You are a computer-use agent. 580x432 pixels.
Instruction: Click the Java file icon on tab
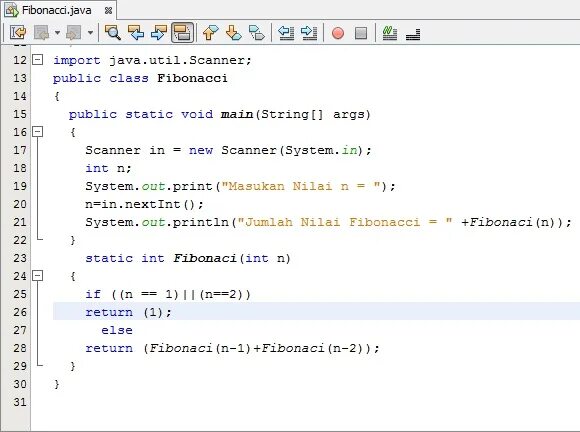[x=11, y=10]
